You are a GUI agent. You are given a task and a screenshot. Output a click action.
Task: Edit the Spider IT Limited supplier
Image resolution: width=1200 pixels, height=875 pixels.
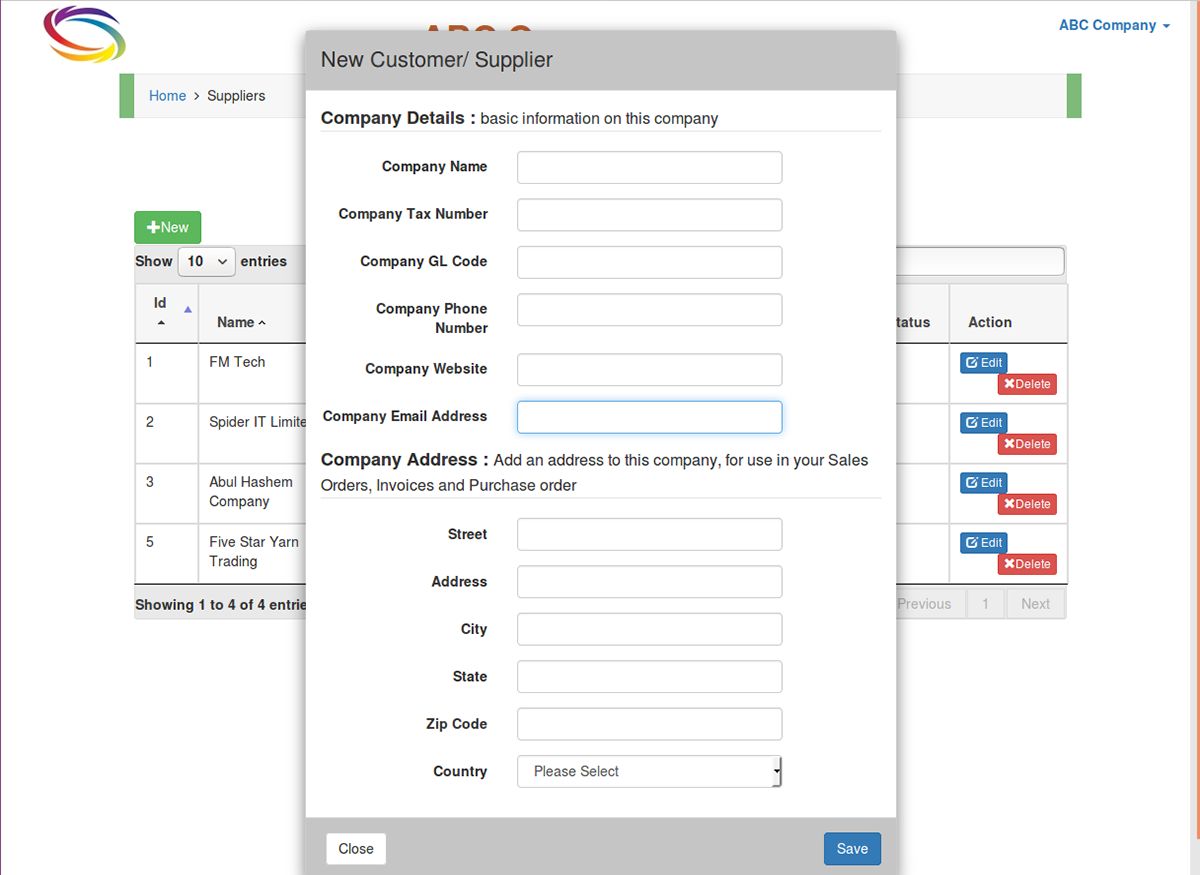[x=984, y=423]
